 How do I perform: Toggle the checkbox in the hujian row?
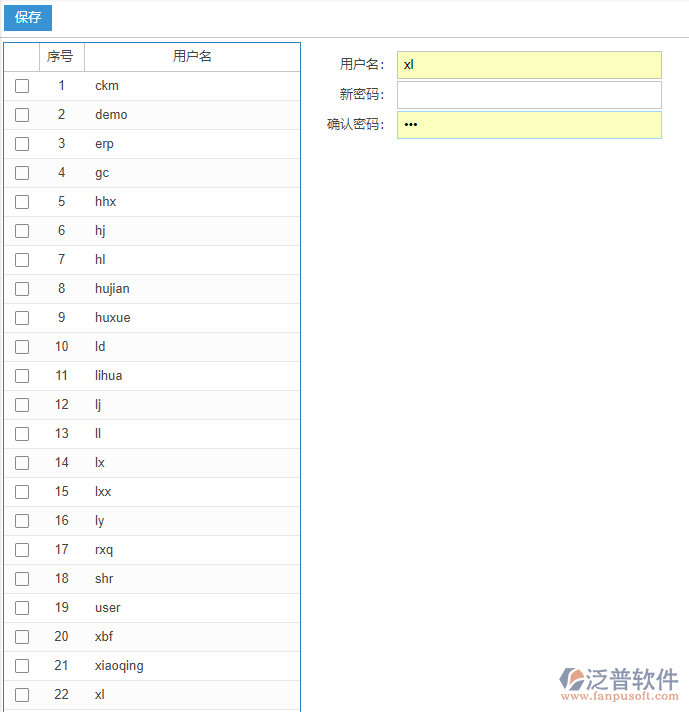[22, 289]
